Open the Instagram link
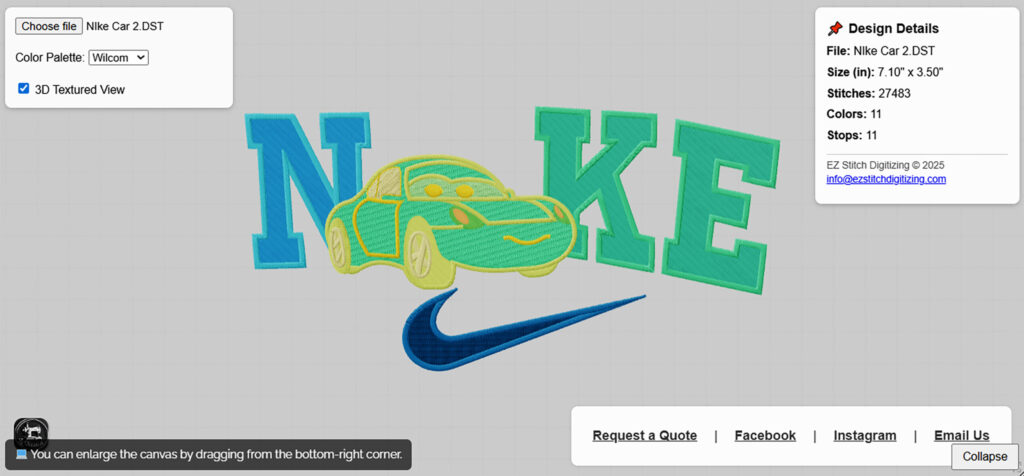The height and width of the screenshot is (476, 1024). pos(865,435)
